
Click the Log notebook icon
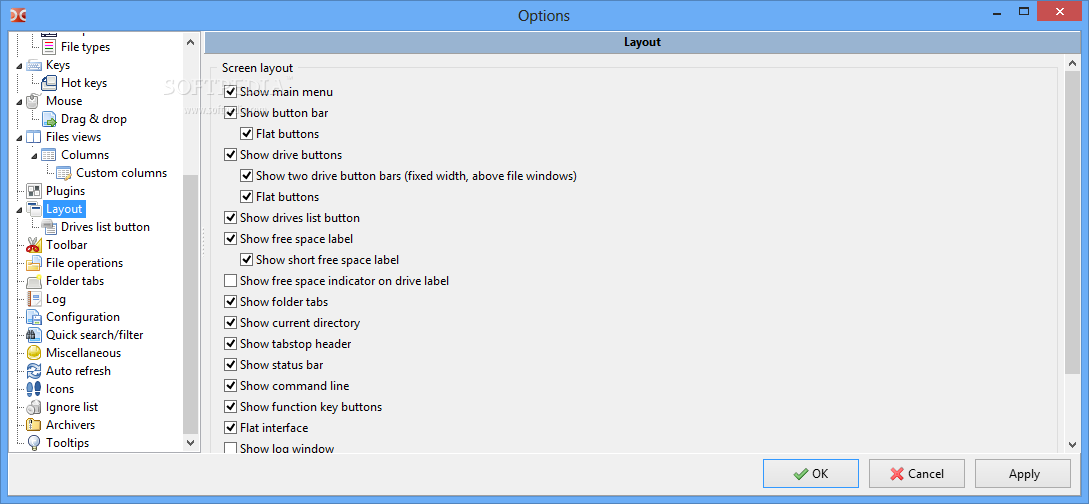(x=33, y=299)
